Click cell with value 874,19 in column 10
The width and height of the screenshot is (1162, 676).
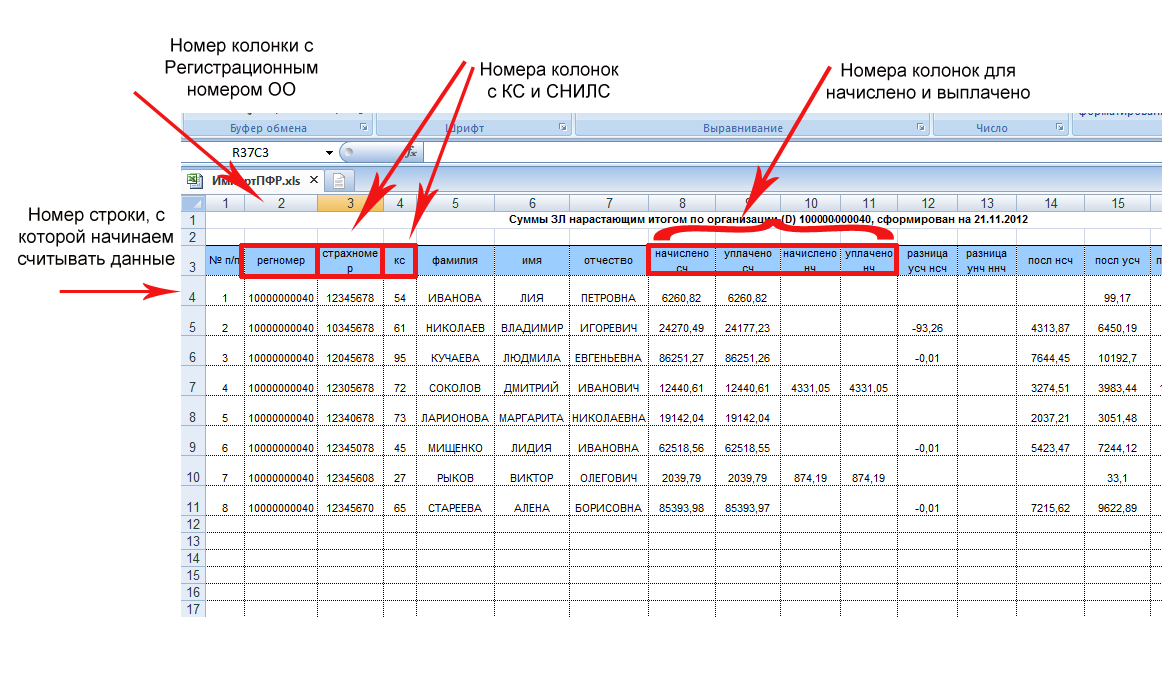tap(811, 471)
